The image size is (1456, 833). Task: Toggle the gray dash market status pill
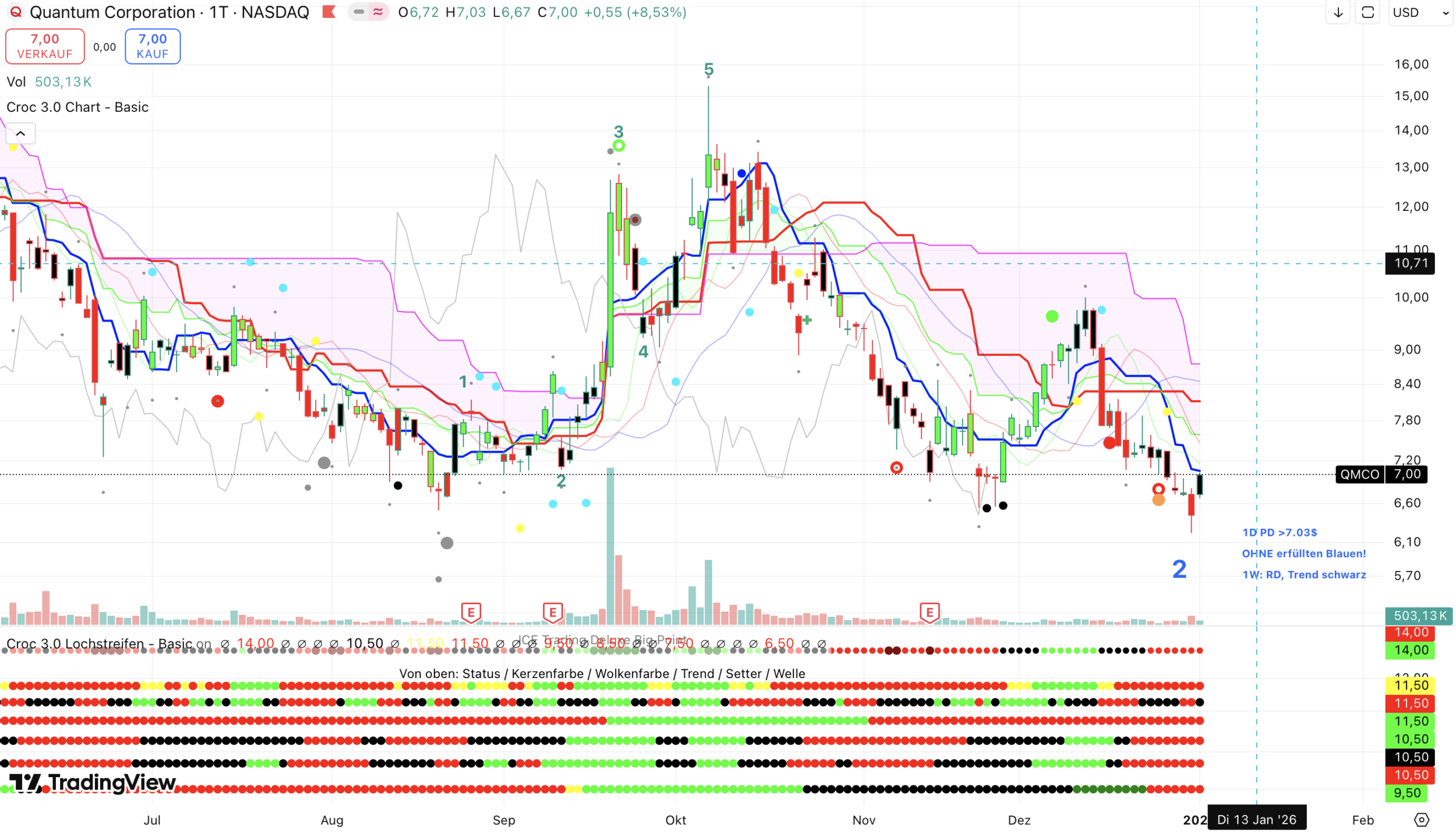[x=359, y=12]
